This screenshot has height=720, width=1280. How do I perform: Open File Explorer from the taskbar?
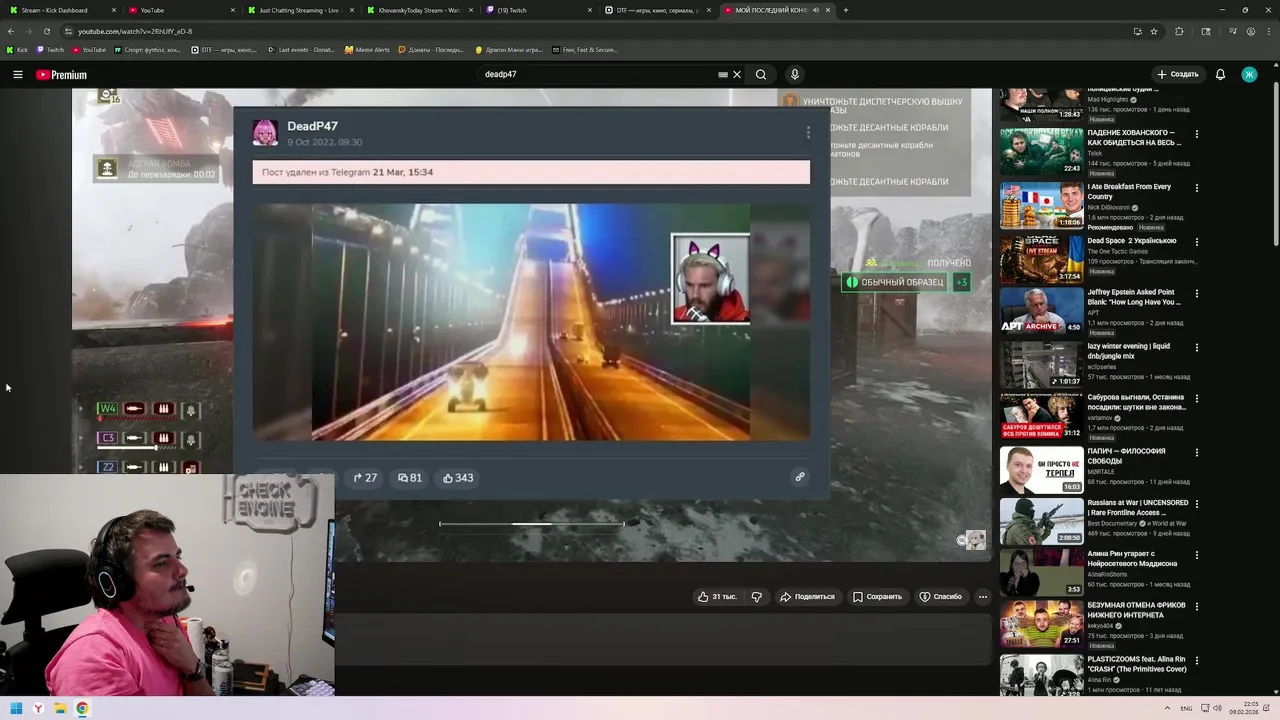60,708
